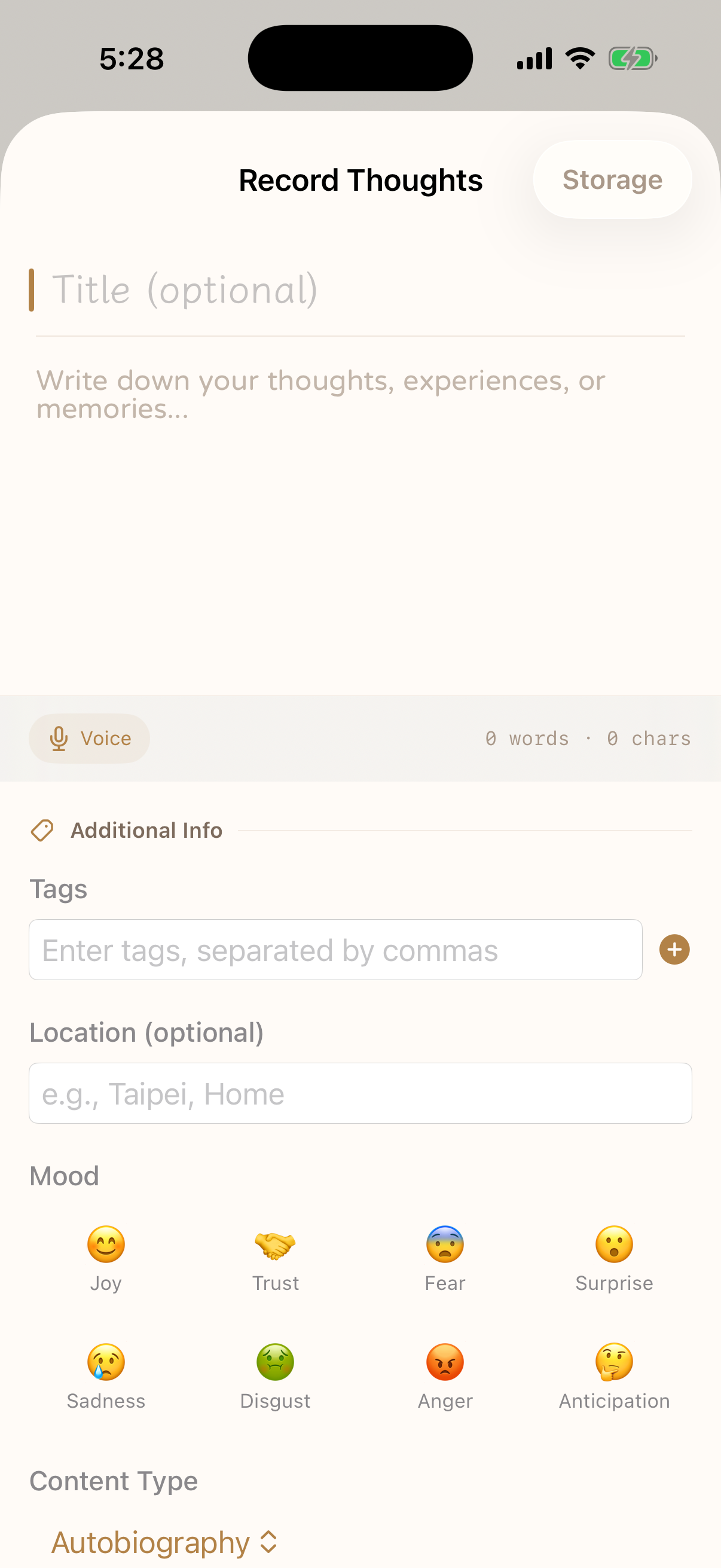The height and width of the screenshot is (1568, 721).
Task: Pick the Fear mood emoji
Action: pyautogui.click(x=445, y=1245)
